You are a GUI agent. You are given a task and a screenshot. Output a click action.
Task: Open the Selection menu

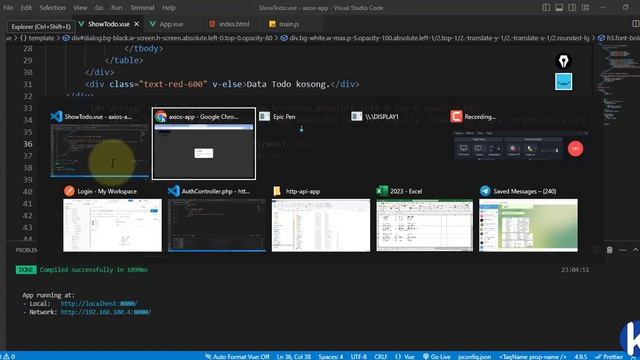coord(52,7)
